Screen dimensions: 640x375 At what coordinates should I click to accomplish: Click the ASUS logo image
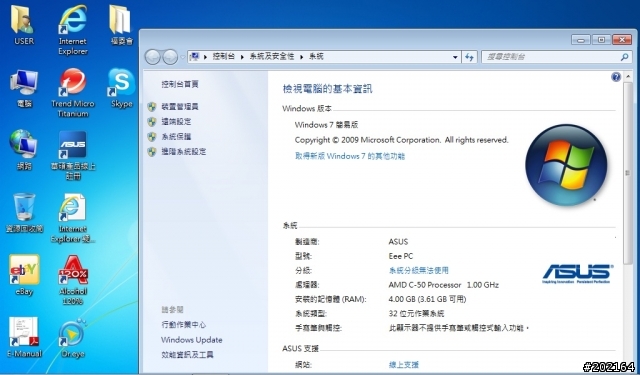(578, 274)
